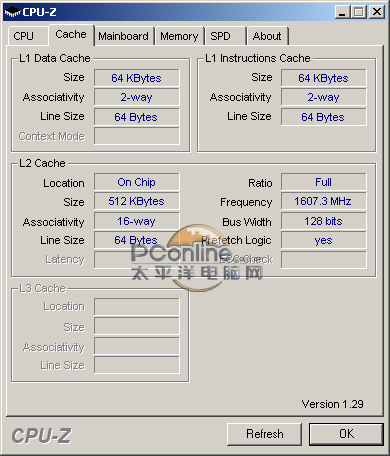Image resolution: width=390 pixels, height=456 pixels.
Task: Switch to the CPU tab
Action: point(28,36)
